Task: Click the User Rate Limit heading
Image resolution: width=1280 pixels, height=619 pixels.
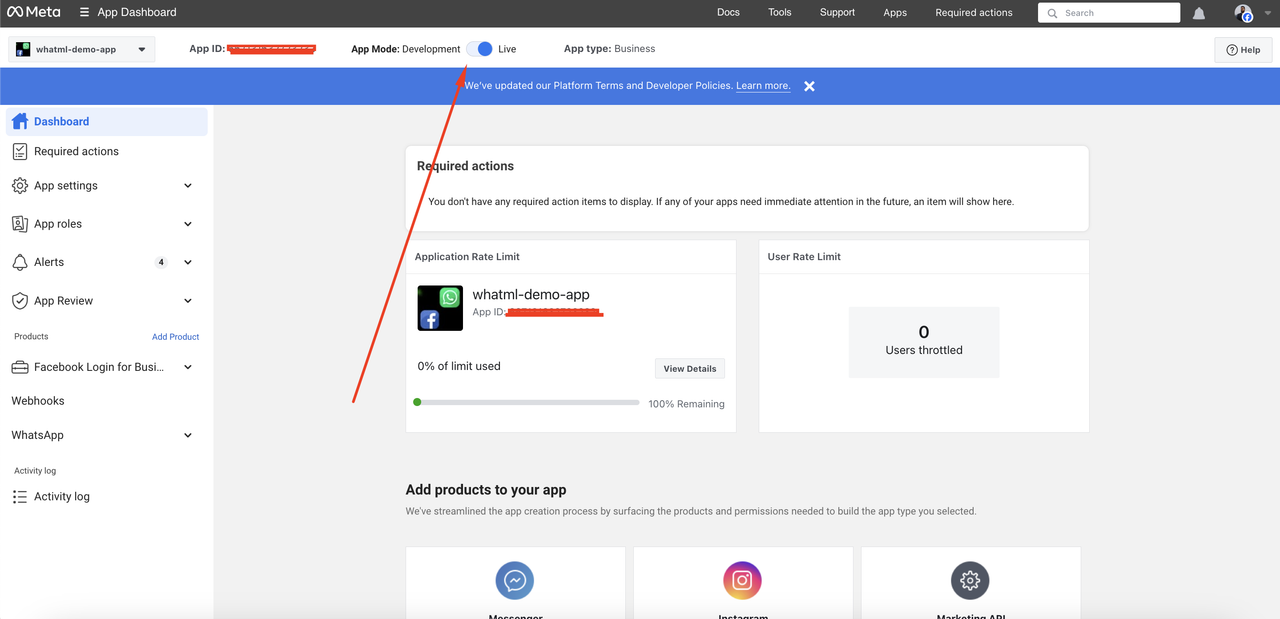Action: point(804,257)
